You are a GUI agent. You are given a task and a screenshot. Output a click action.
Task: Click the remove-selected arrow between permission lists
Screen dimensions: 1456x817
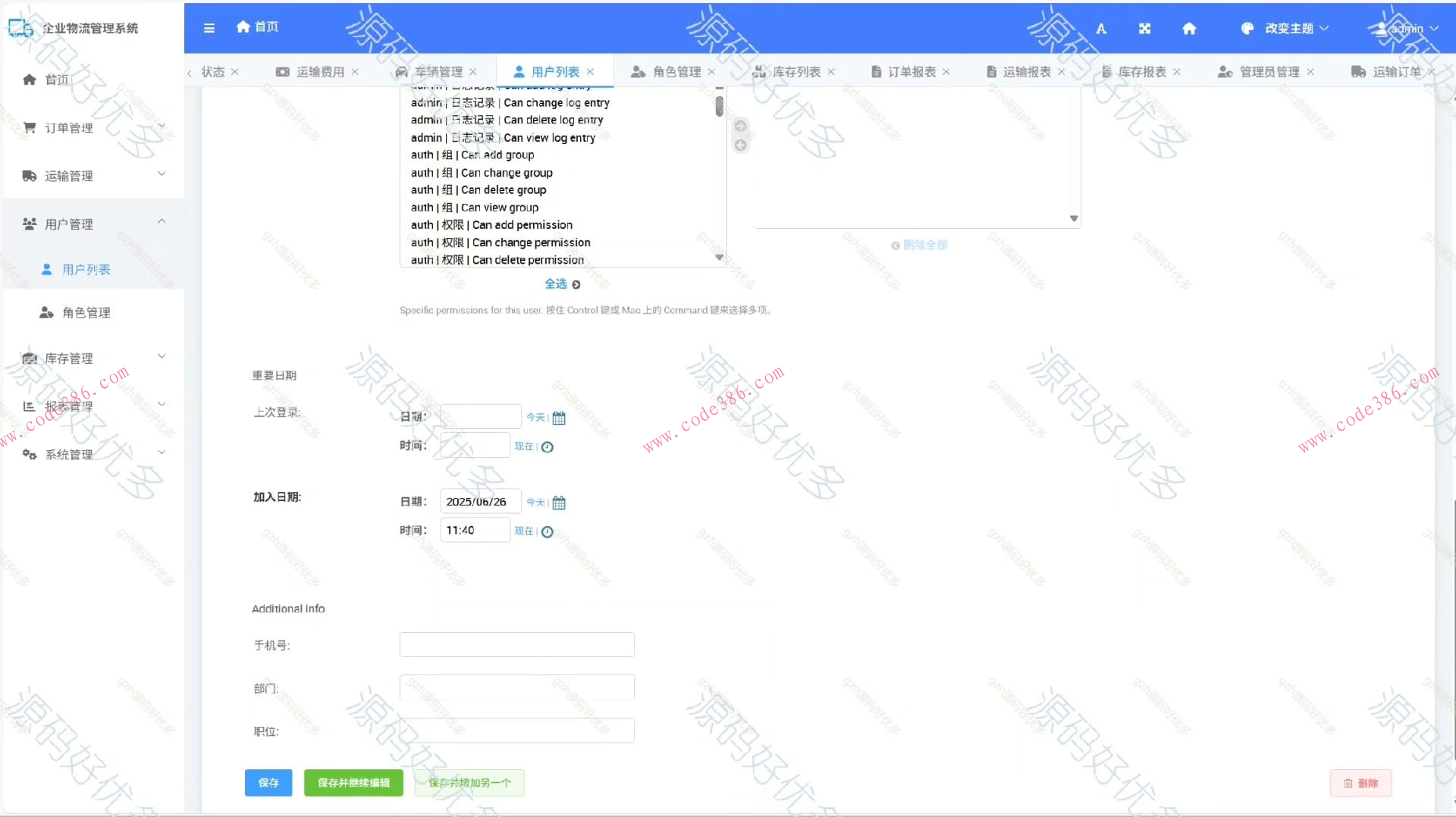[741, 145]
